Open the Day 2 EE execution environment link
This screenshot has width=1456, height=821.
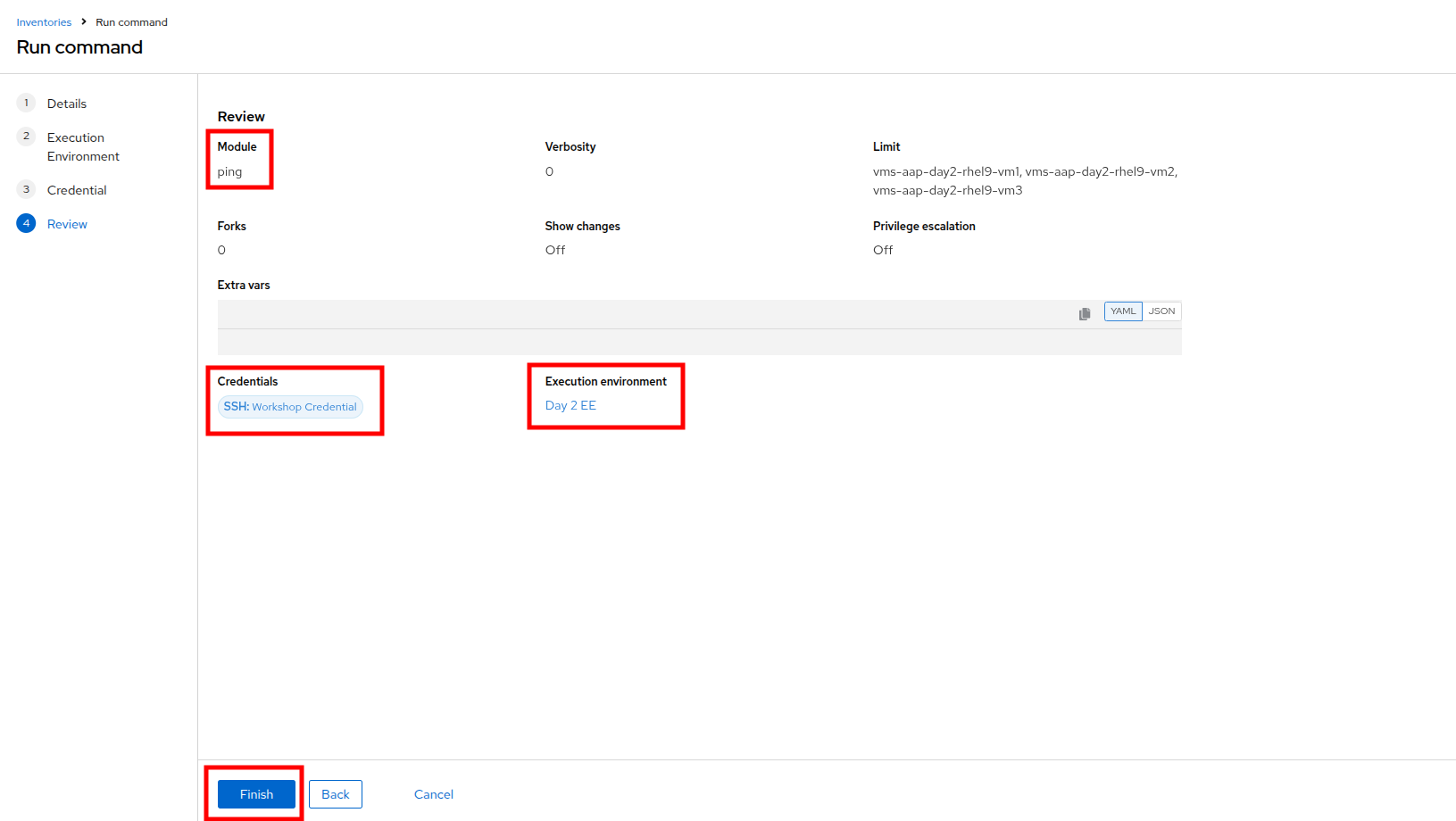click(570, 405)
